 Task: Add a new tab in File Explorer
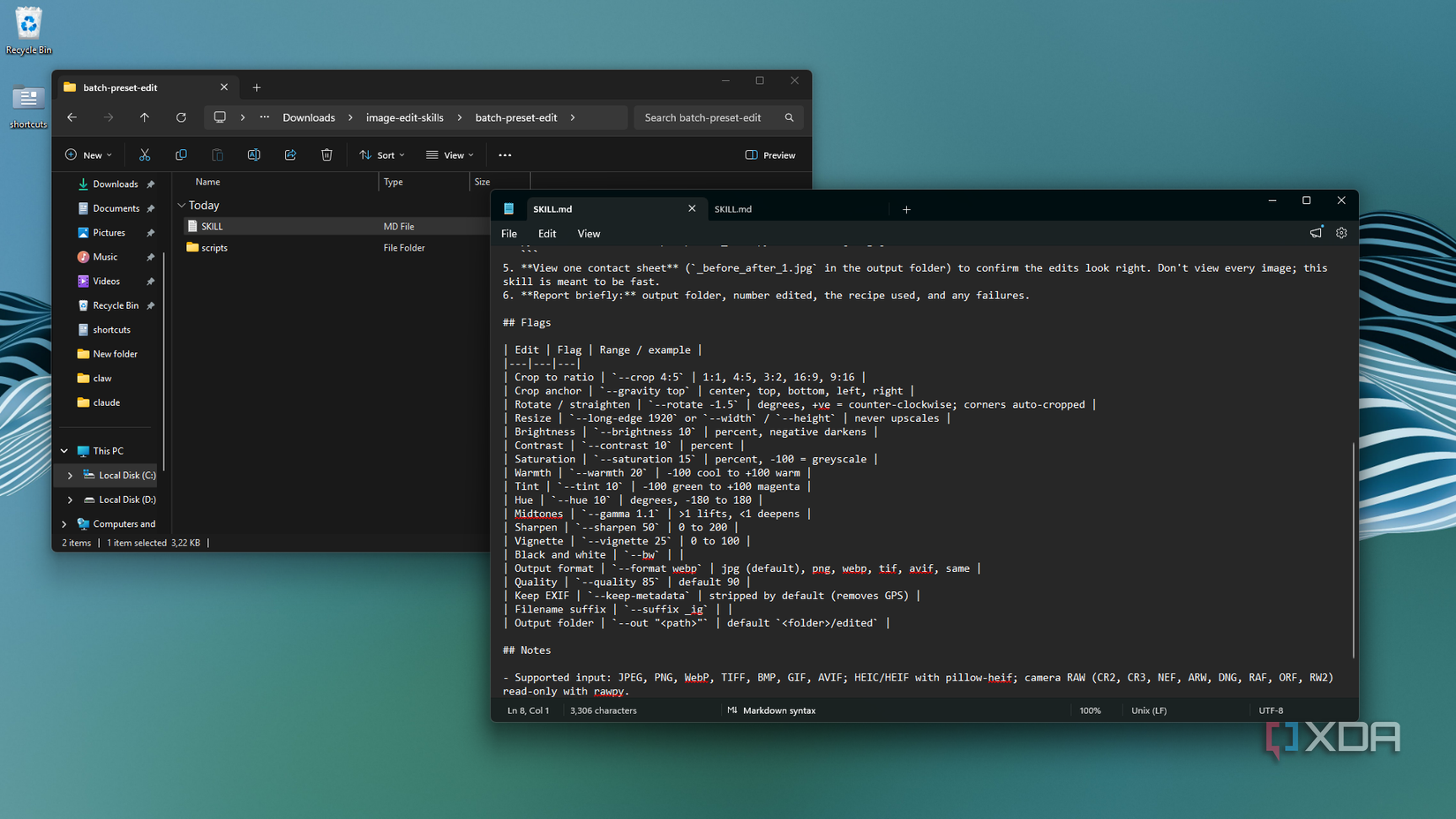click(257, 87)
